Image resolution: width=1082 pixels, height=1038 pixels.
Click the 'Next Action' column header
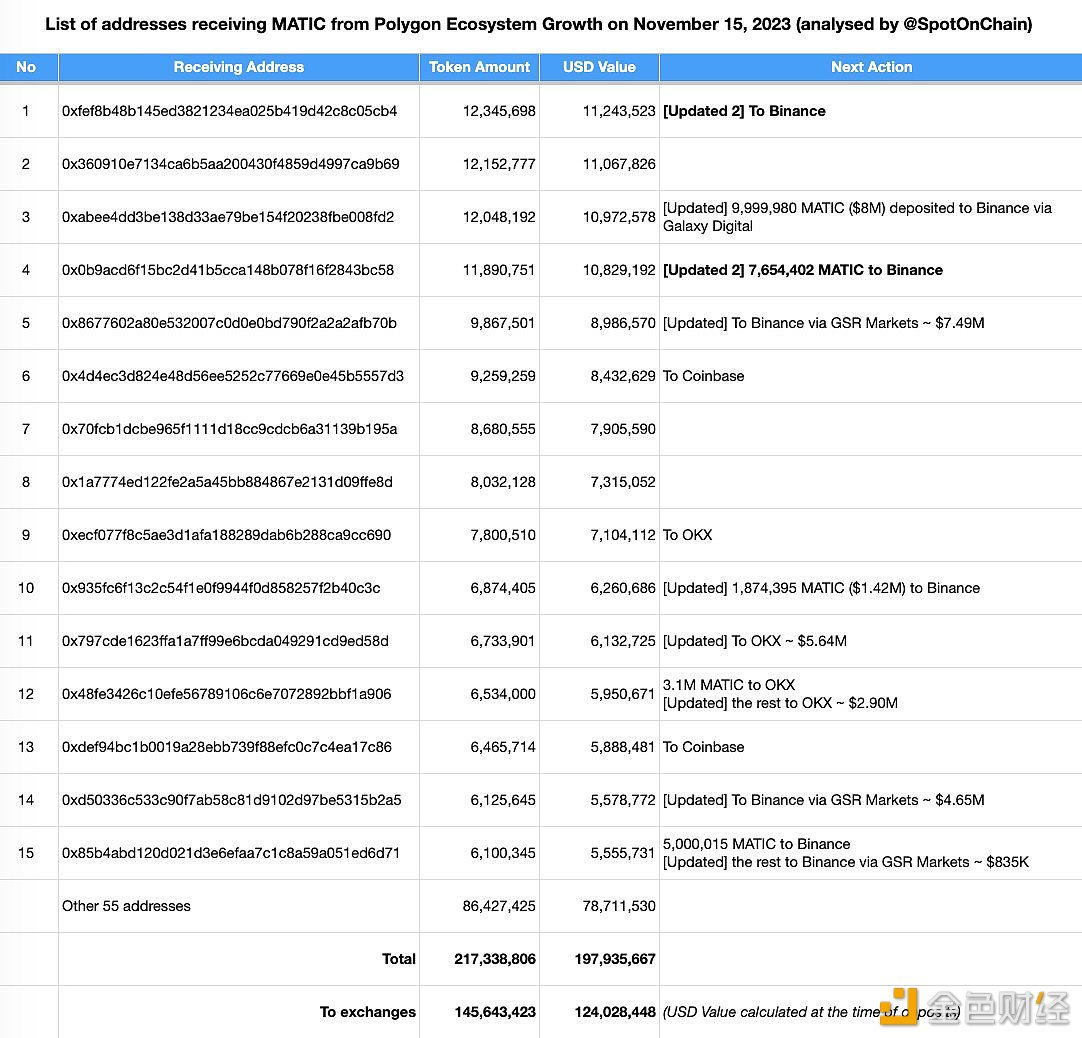pos(871,67)
